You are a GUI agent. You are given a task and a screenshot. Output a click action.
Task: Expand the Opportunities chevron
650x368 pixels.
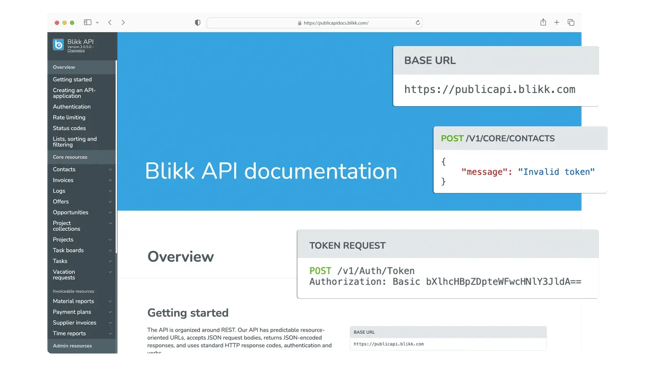110,213
